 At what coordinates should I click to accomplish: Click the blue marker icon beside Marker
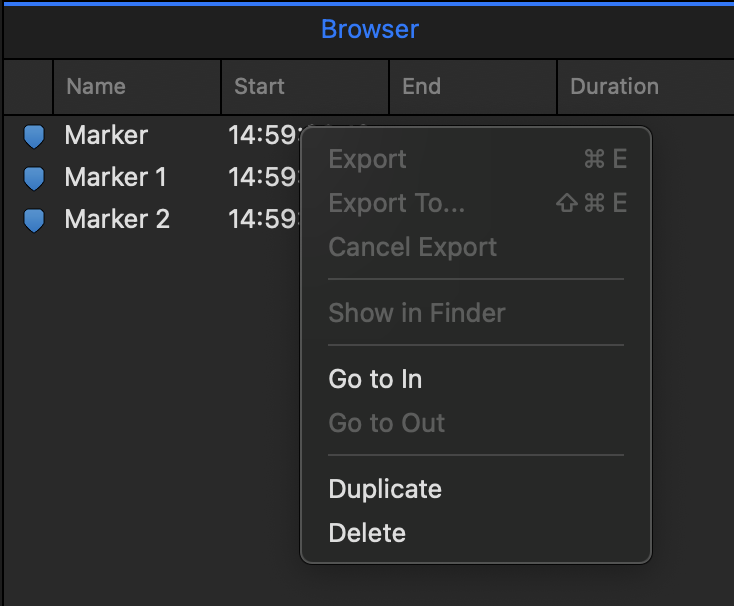click(34, 136)
